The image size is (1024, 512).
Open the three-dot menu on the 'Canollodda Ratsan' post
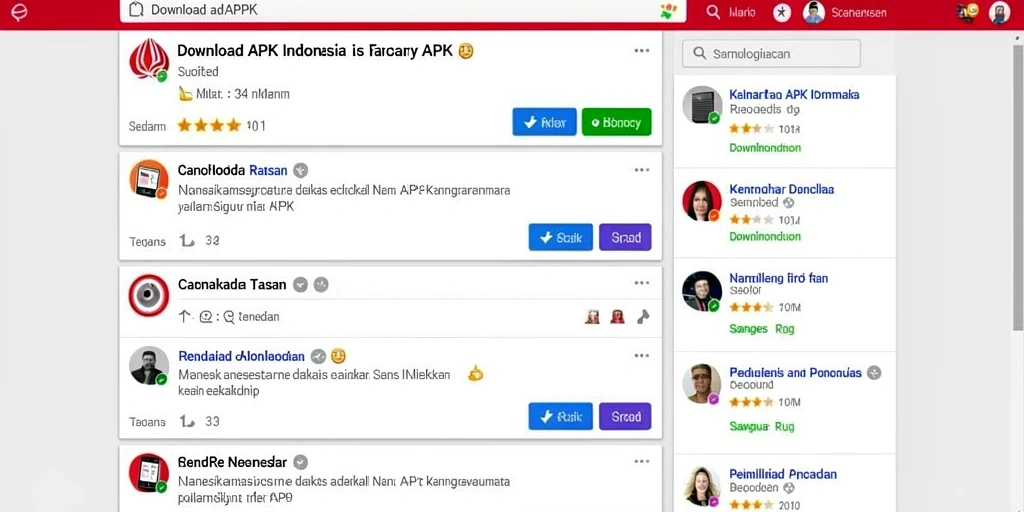coord(641,170)
